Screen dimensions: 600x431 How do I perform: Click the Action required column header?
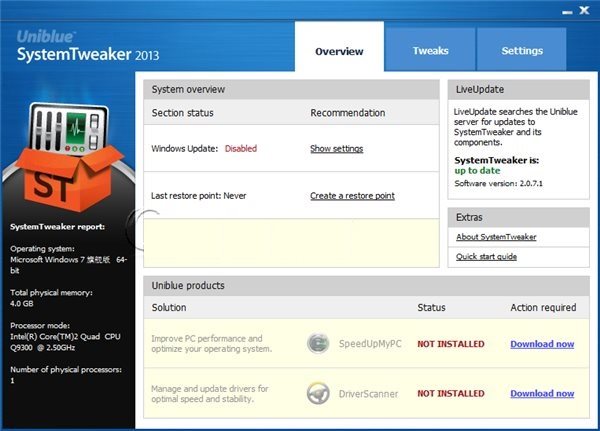pos(543,307)
